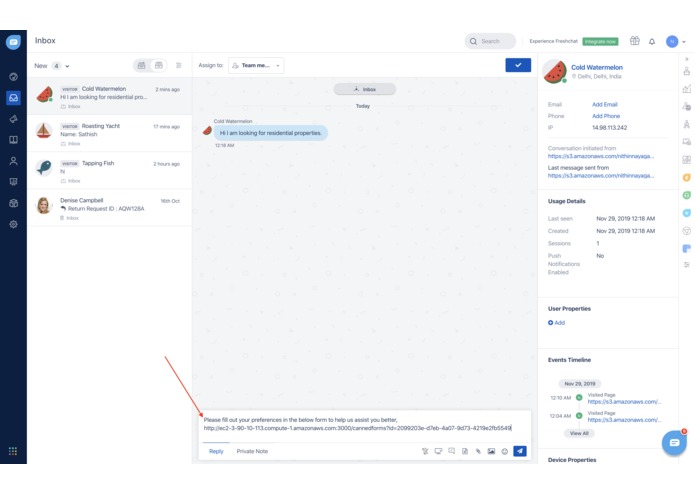Select the Reply tab
695x494 pixels.
(216, 451)
